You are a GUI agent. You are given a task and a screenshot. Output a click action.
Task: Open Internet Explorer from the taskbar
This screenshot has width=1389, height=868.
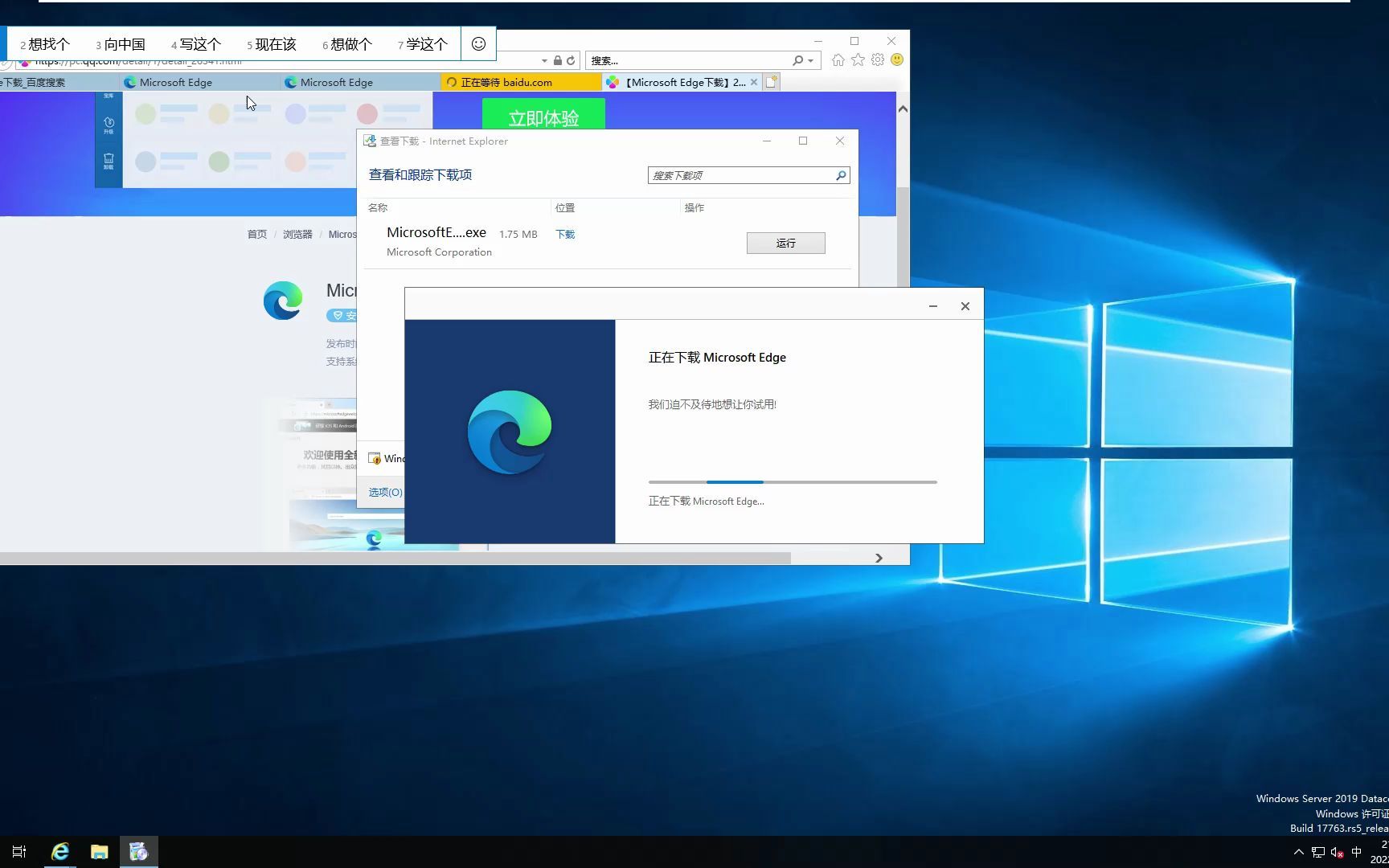pyautogui.click(x=60, y=852)
